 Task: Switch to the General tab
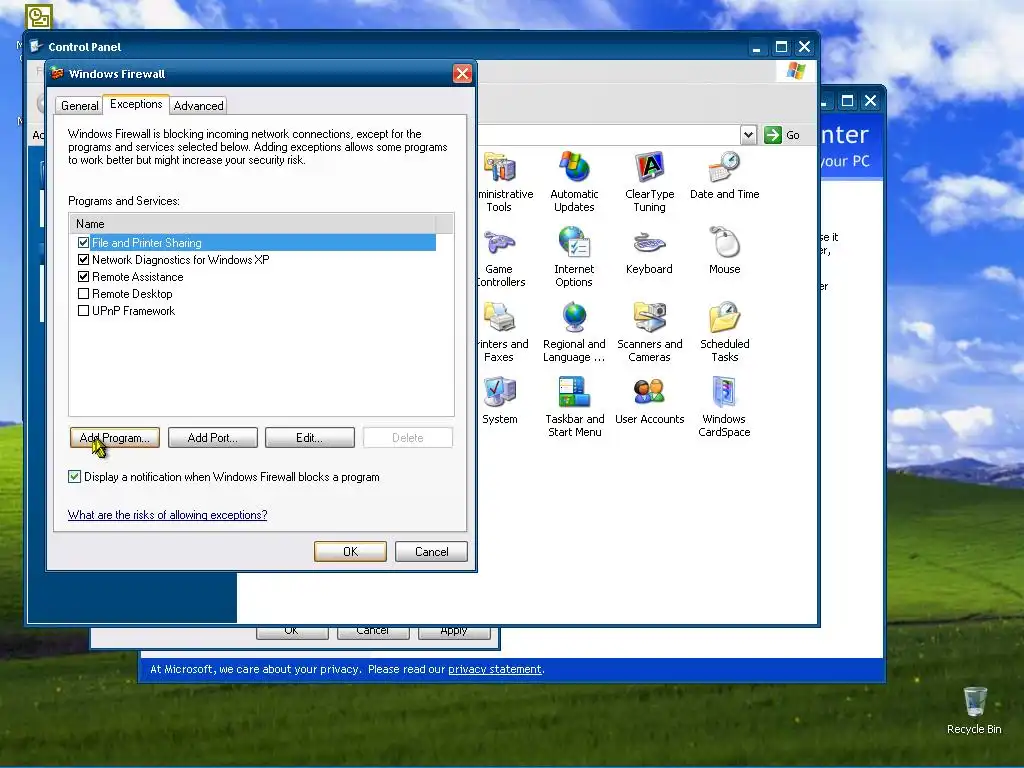79,105
